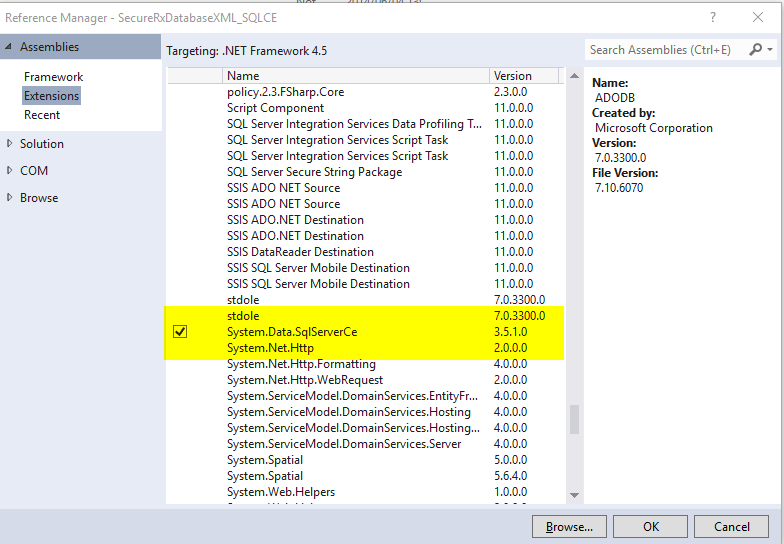This screenshot has width=784, height=544.
Task: Select the Script Component row
Action: tap(365, 108)
